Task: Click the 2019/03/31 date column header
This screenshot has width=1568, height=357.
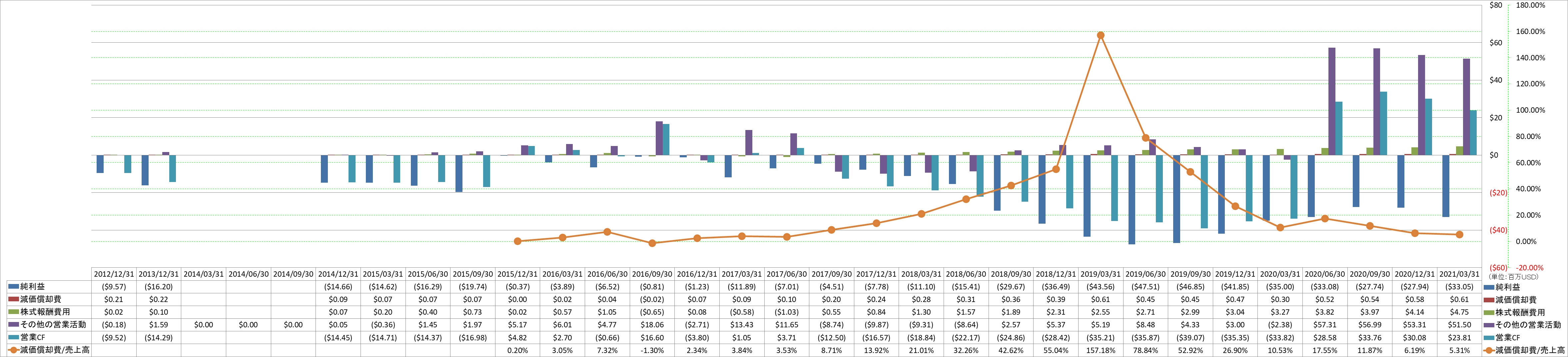Action: tap(1101, 274)
